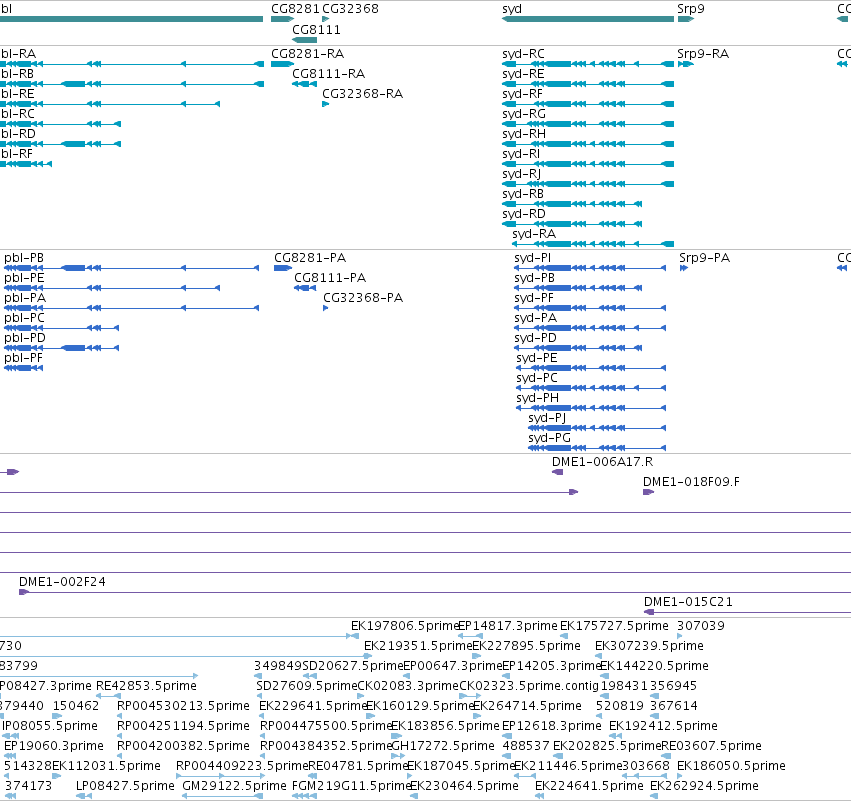Screen dimensions: 851x801
Task: Select the DME1-018F09.F clone label
Action: pos(691,482)
